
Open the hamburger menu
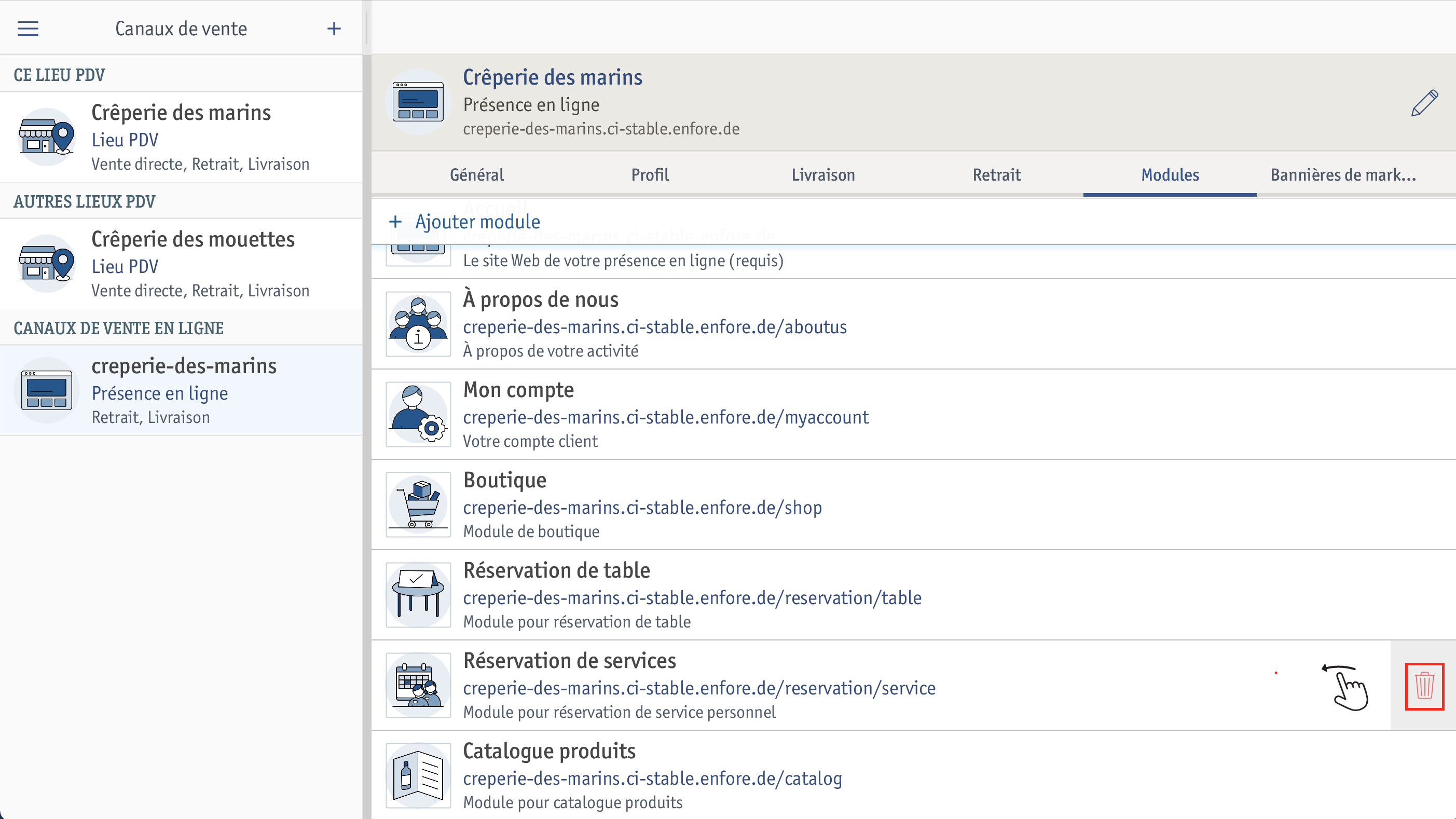[28, 28]
